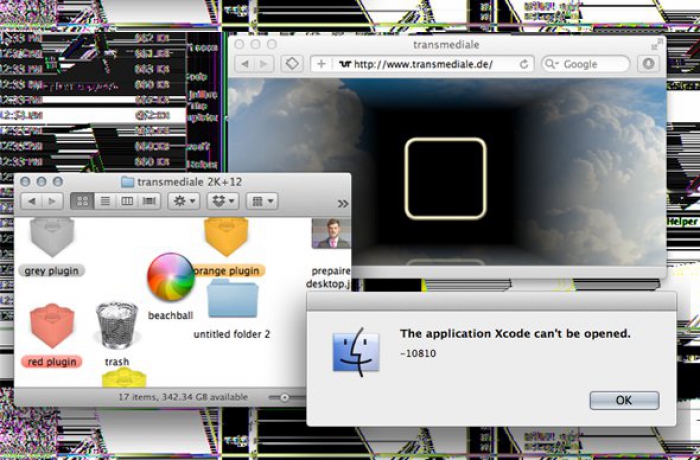700x460 pixels.
Task: Reload the transmediale page
Action: click(524, 64)
